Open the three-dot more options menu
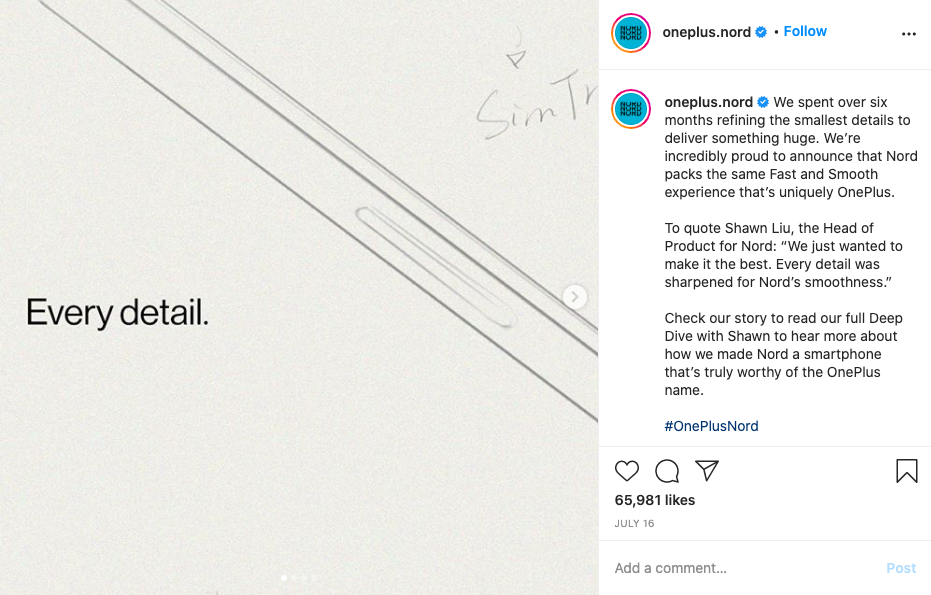Screen dimensions: 931x595 pos(908,34)
